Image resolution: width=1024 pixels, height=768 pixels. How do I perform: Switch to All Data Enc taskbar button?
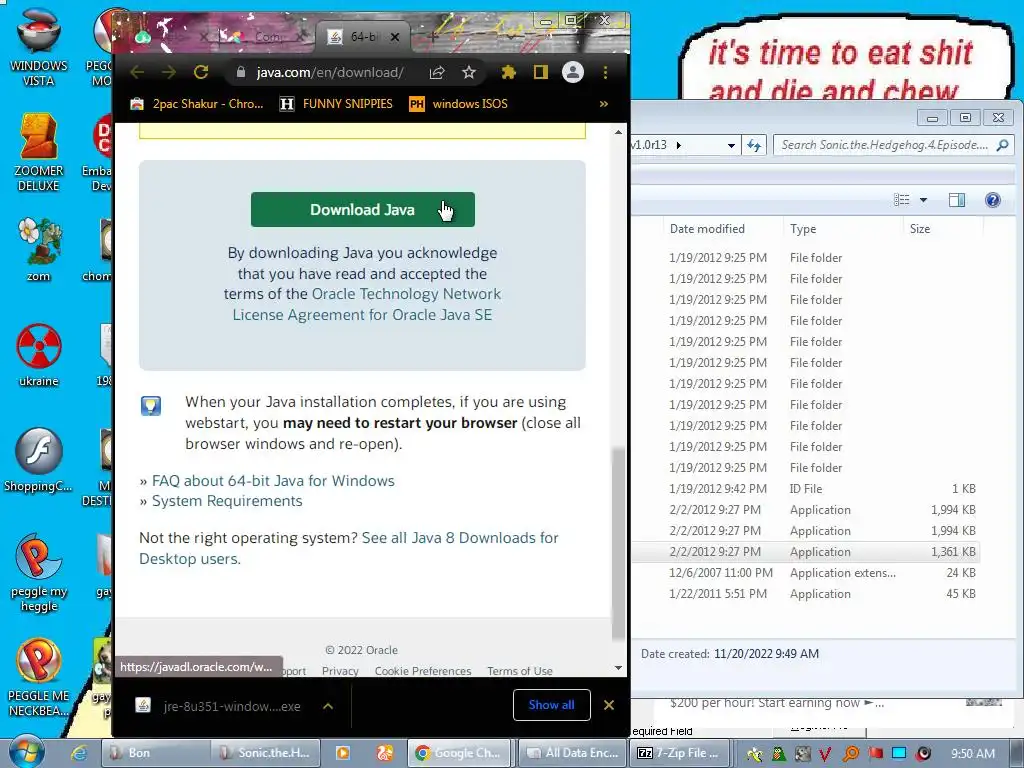click(572, 753)
